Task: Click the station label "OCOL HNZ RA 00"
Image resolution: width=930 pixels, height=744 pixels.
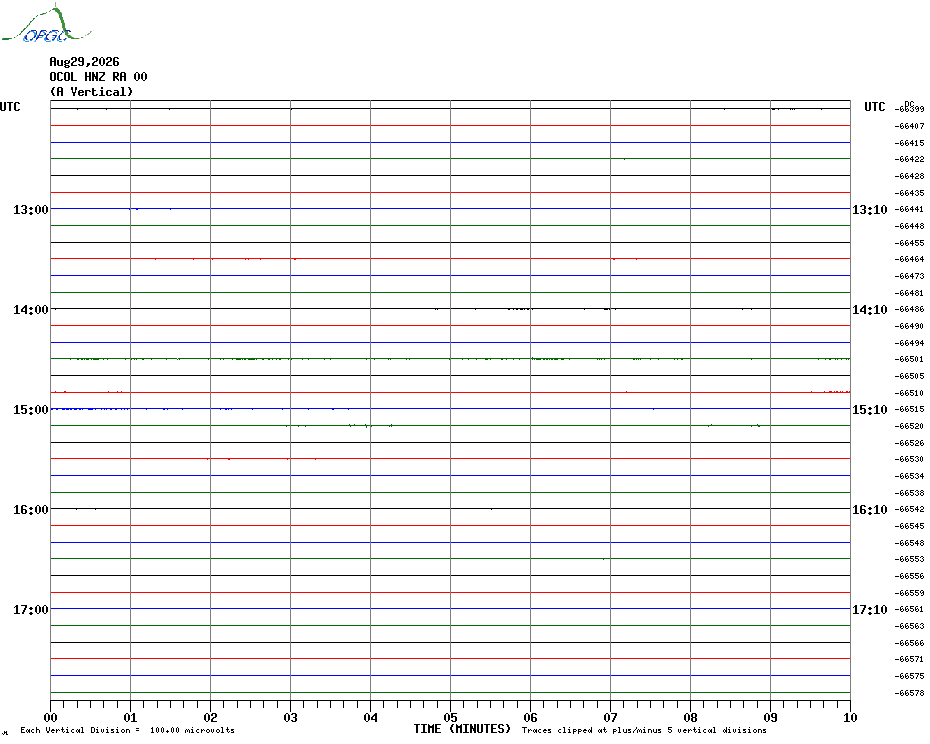Action: click(x=98, y=77)
